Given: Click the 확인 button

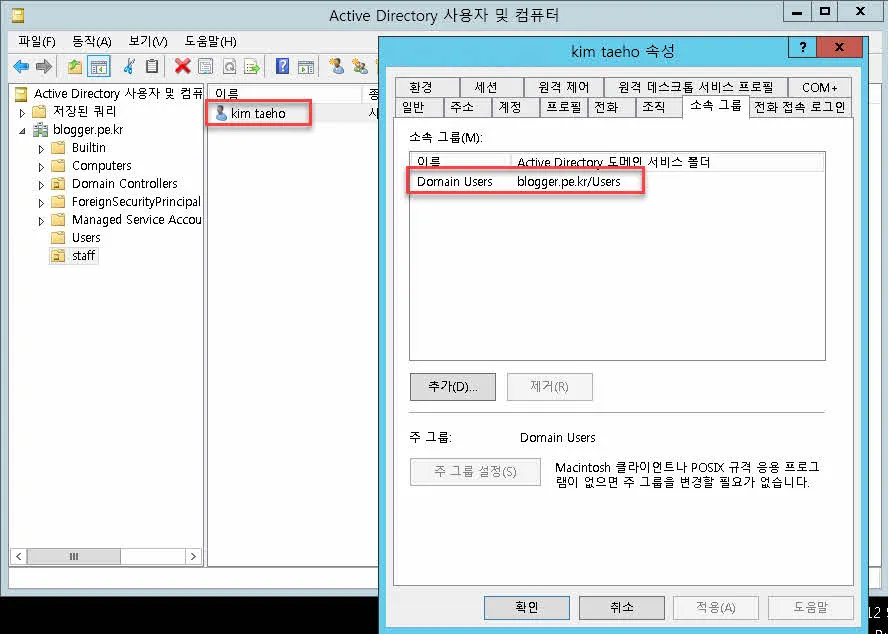Looking at the screenshot, I should tap(527, 607).
